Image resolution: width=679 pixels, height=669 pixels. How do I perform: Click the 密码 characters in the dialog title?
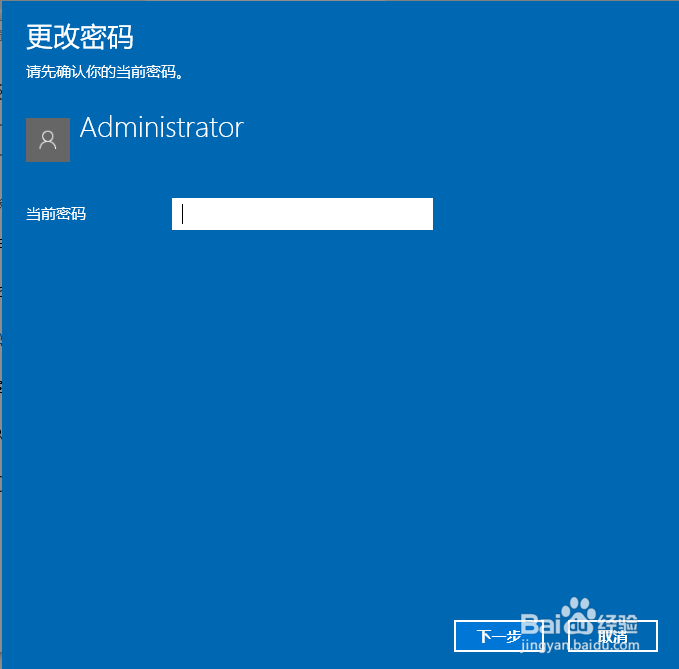pos(107,37)
